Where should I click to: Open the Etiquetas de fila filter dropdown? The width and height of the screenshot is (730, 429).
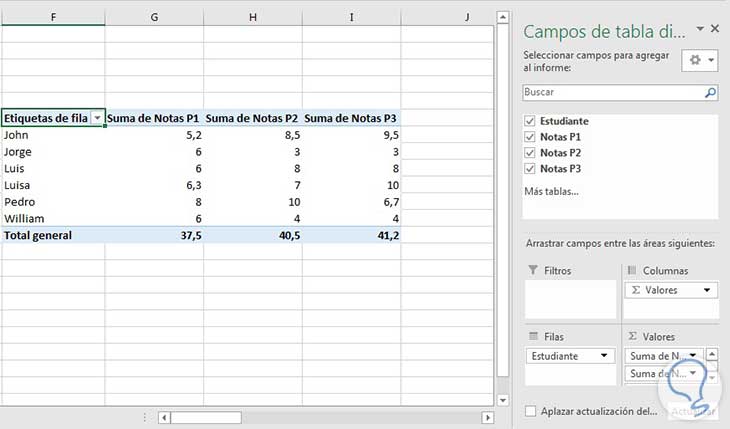tap(97, 117)
